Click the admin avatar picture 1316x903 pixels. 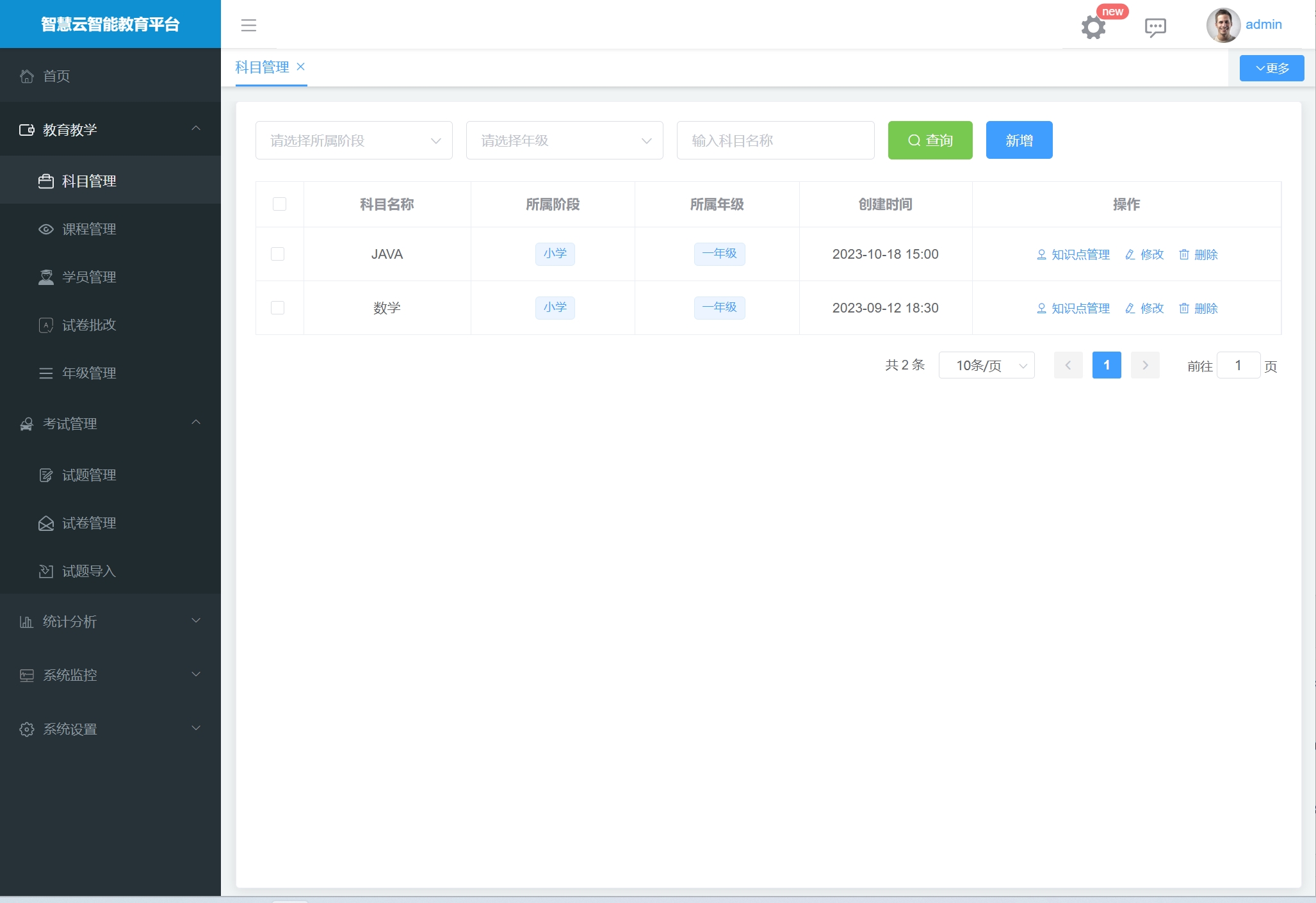(x=1223, y=25)
